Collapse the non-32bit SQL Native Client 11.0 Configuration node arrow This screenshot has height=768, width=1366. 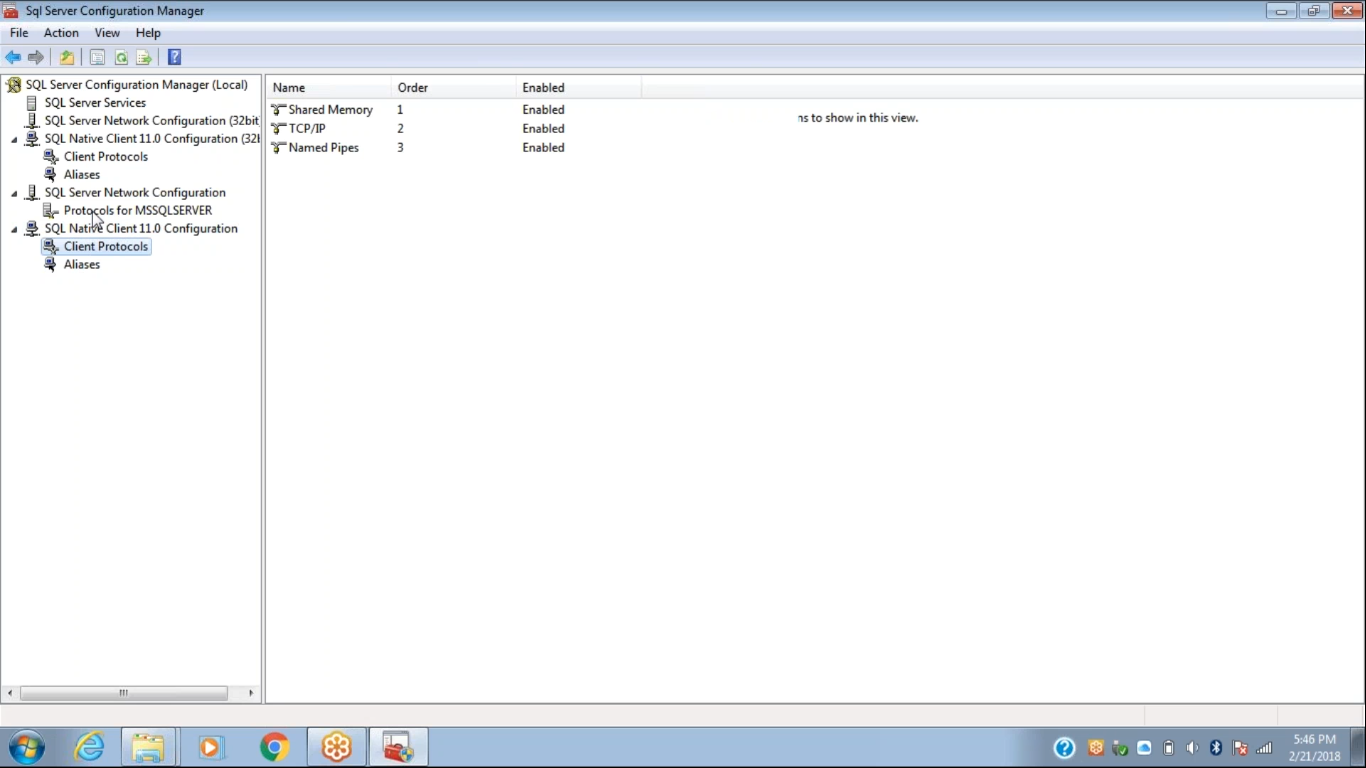(x=14, y=229)
